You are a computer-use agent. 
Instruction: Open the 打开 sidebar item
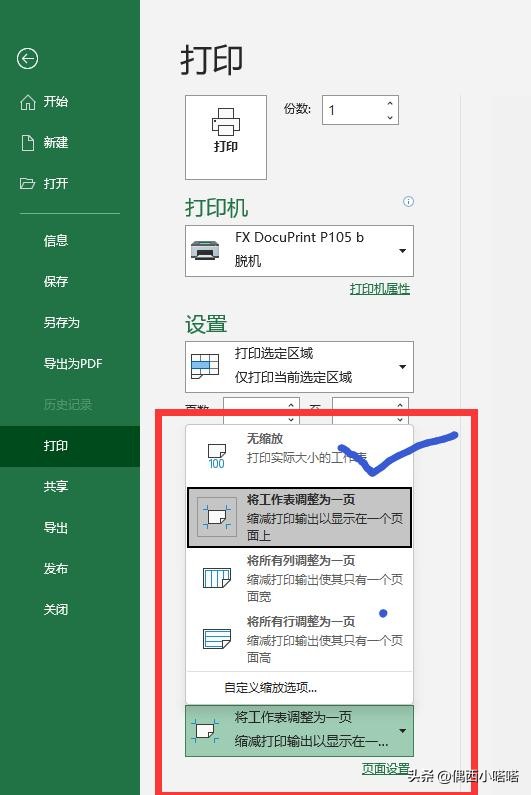pos(70,184)
